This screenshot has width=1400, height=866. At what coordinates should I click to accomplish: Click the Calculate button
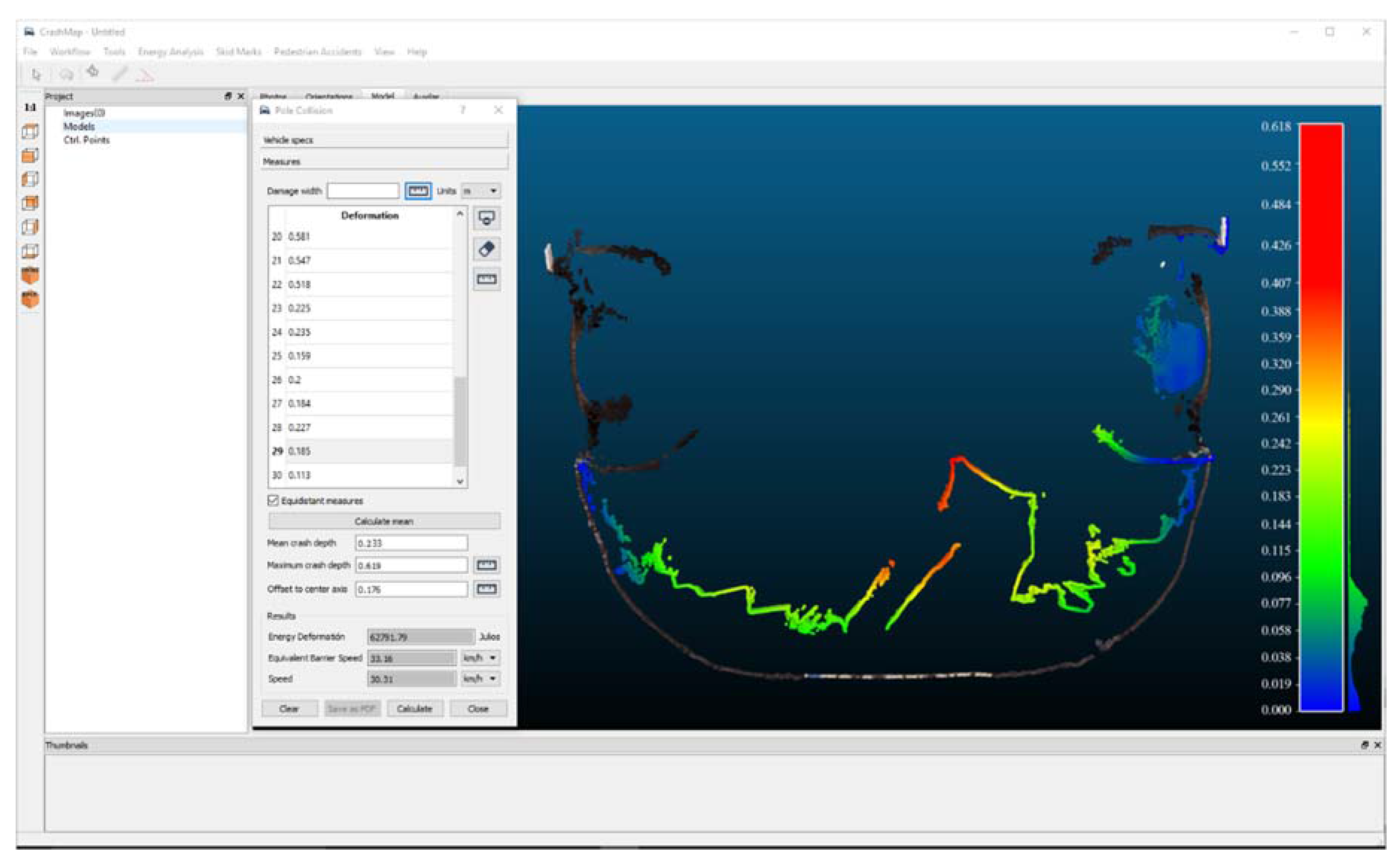(415, 708)
